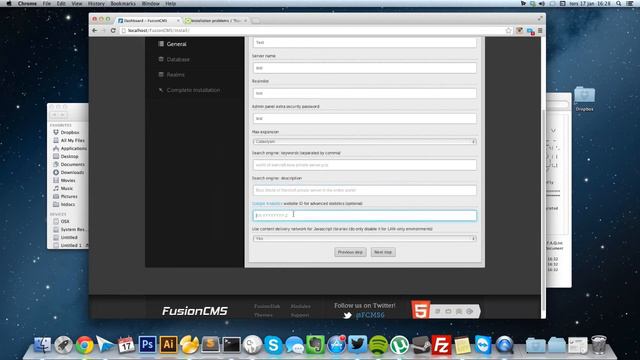
Task: Open the Help menu
Action: point(171,3)
